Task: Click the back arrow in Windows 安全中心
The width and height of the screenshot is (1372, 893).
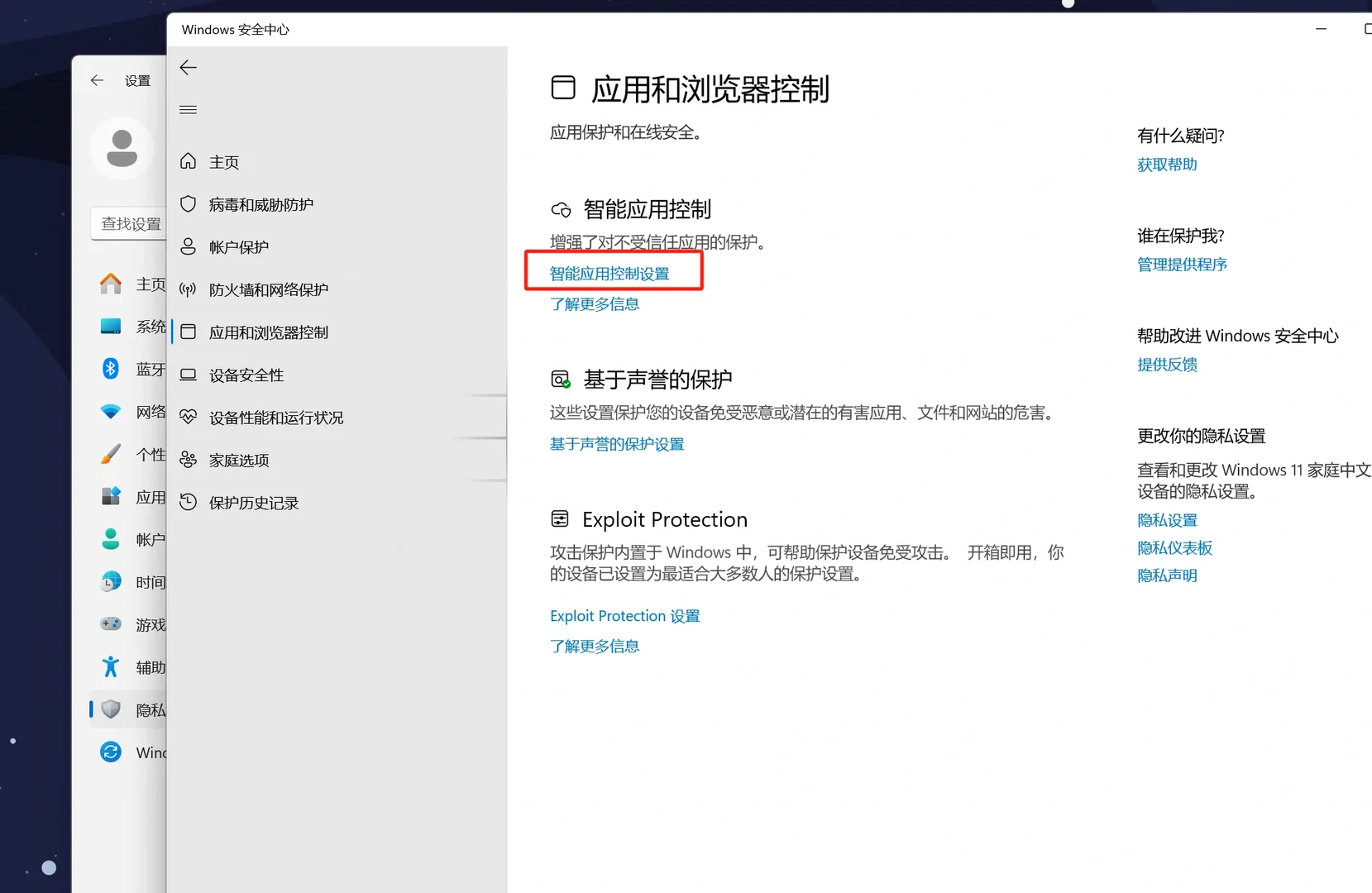Action: pos(188,68)
